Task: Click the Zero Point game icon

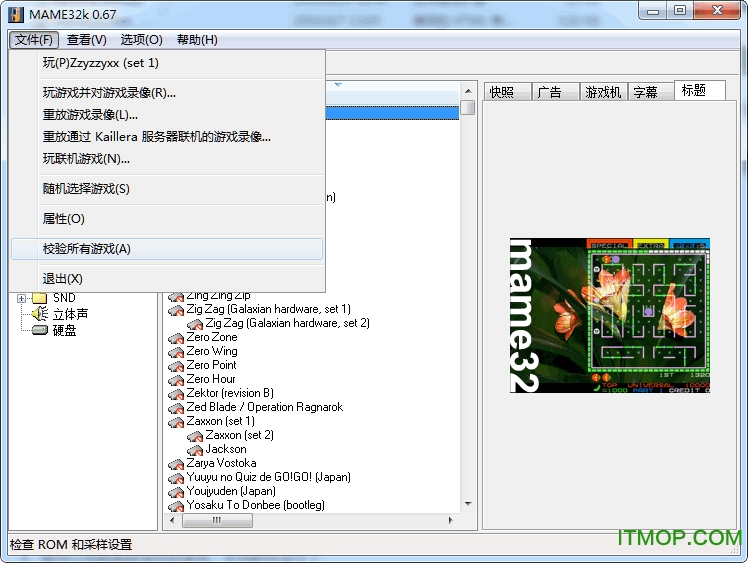Action: tap(176, 366)
